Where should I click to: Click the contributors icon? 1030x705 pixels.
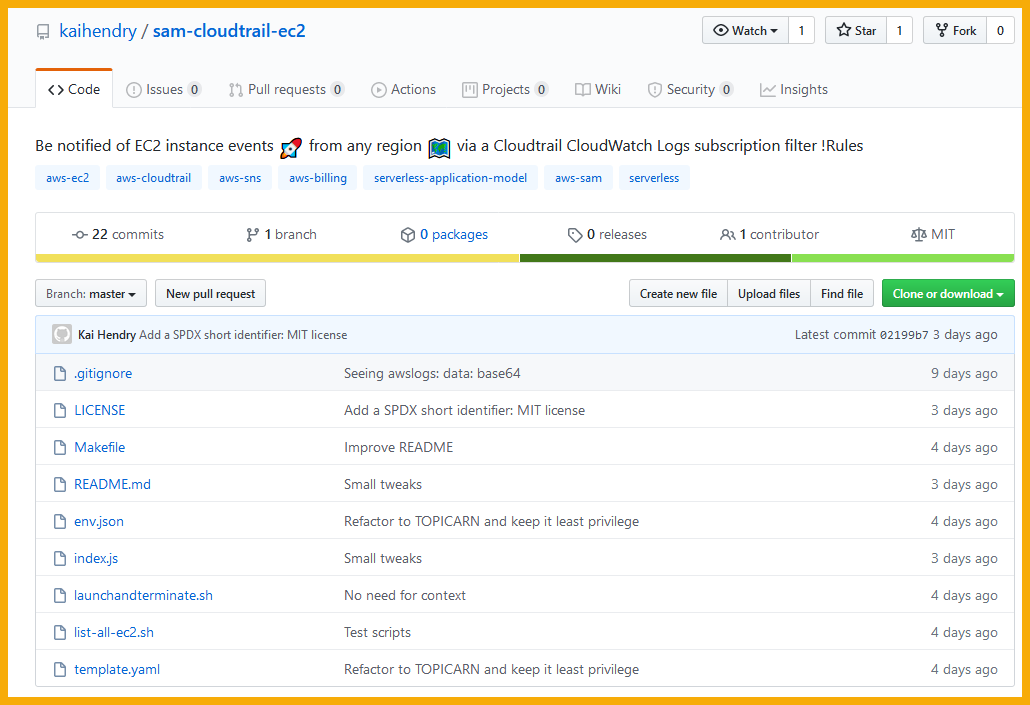tap(728, 234)
